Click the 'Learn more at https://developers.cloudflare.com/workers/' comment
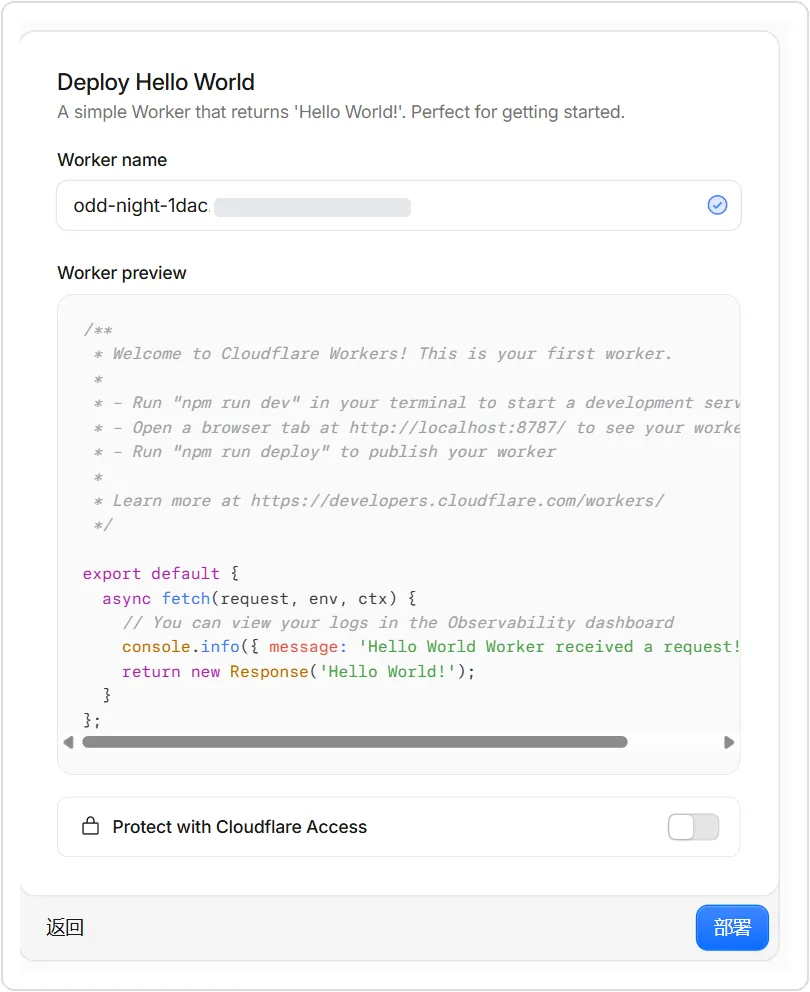The width and height of the screenshot is (810, 992). click(x=379, y=500)
